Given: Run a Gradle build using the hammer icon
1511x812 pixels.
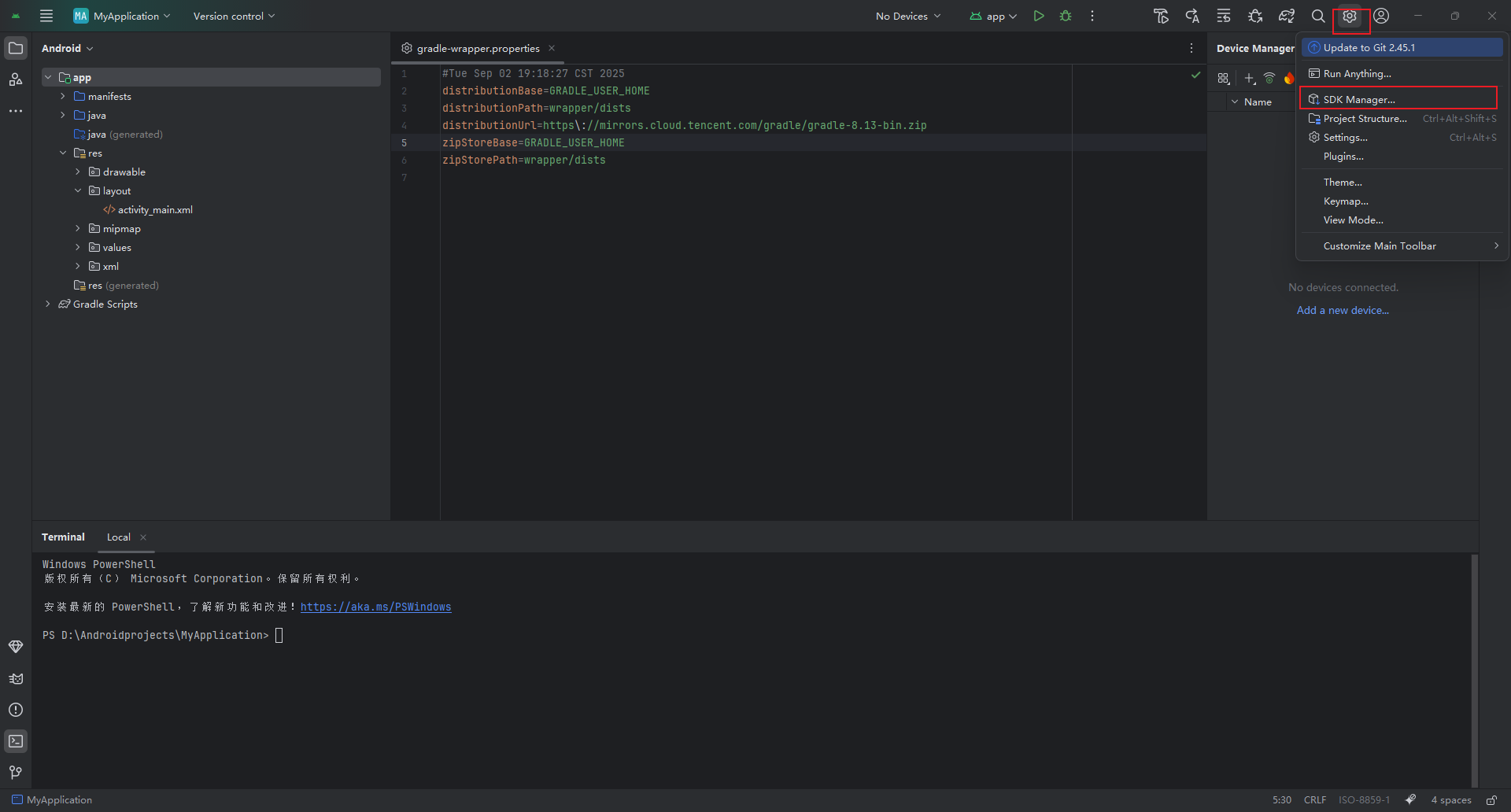Looking at the screenshot, I should [1161, 16].
